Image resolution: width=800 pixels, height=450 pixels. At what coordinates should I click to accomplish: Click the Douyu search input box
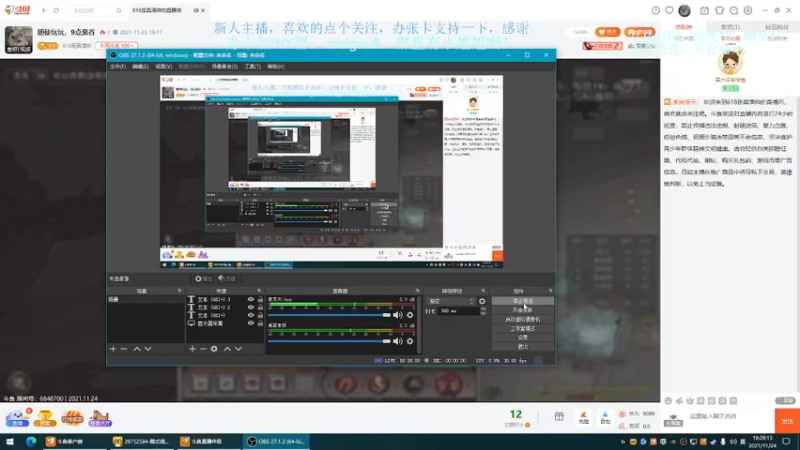click(92, 10)
